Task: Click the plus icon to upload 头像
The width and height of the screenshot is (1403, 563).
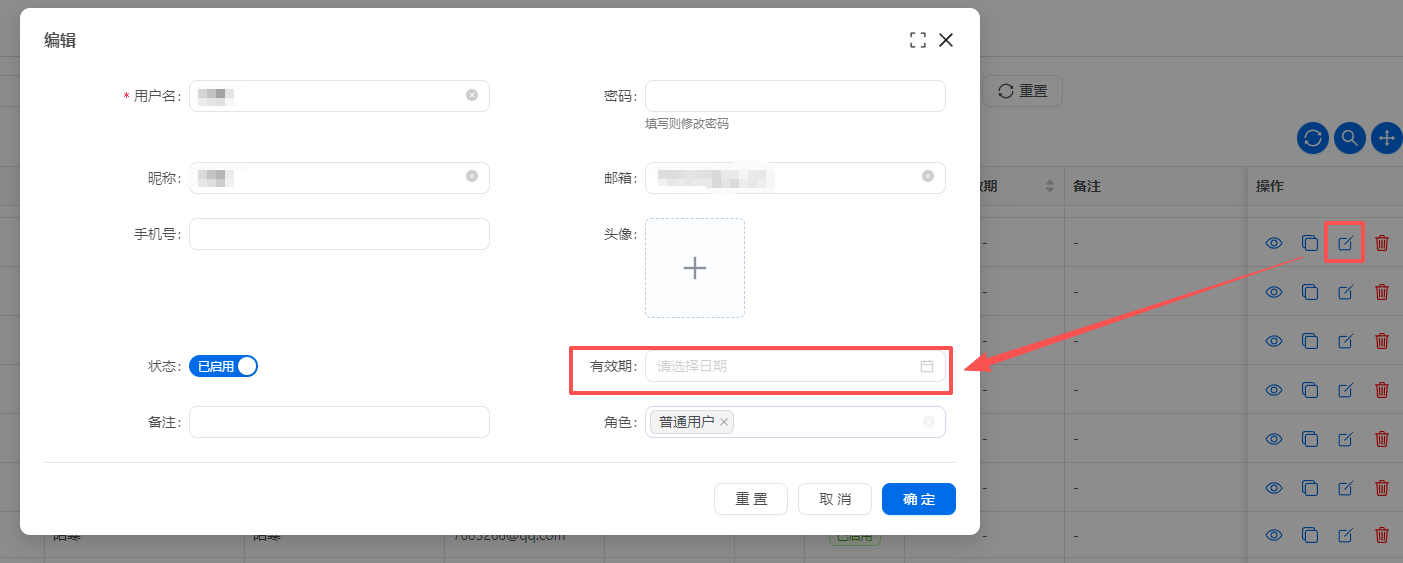Action: click(x=694, y=268)
